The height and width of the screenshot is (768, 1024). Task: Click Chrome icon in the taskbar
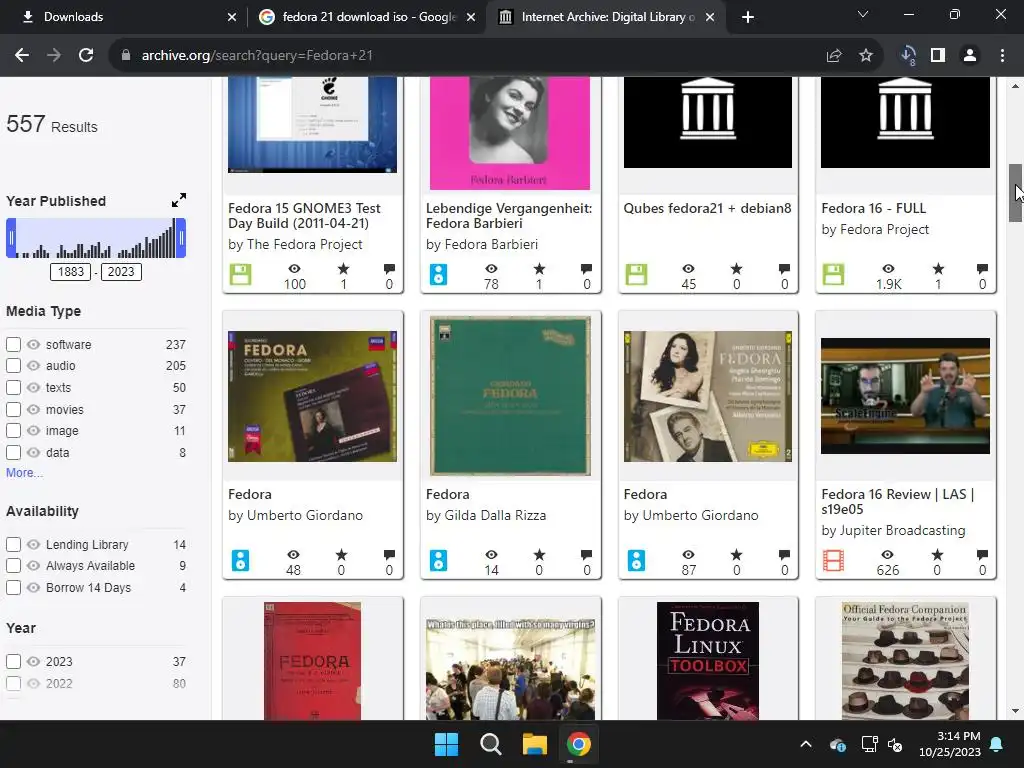[x=579, y=744]
